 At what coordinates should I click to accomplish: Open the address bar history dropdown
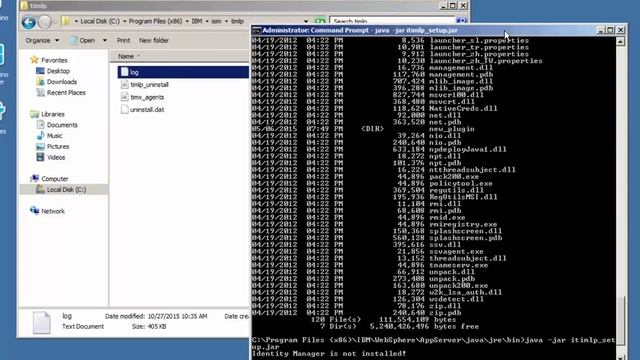tap(306, 21)
